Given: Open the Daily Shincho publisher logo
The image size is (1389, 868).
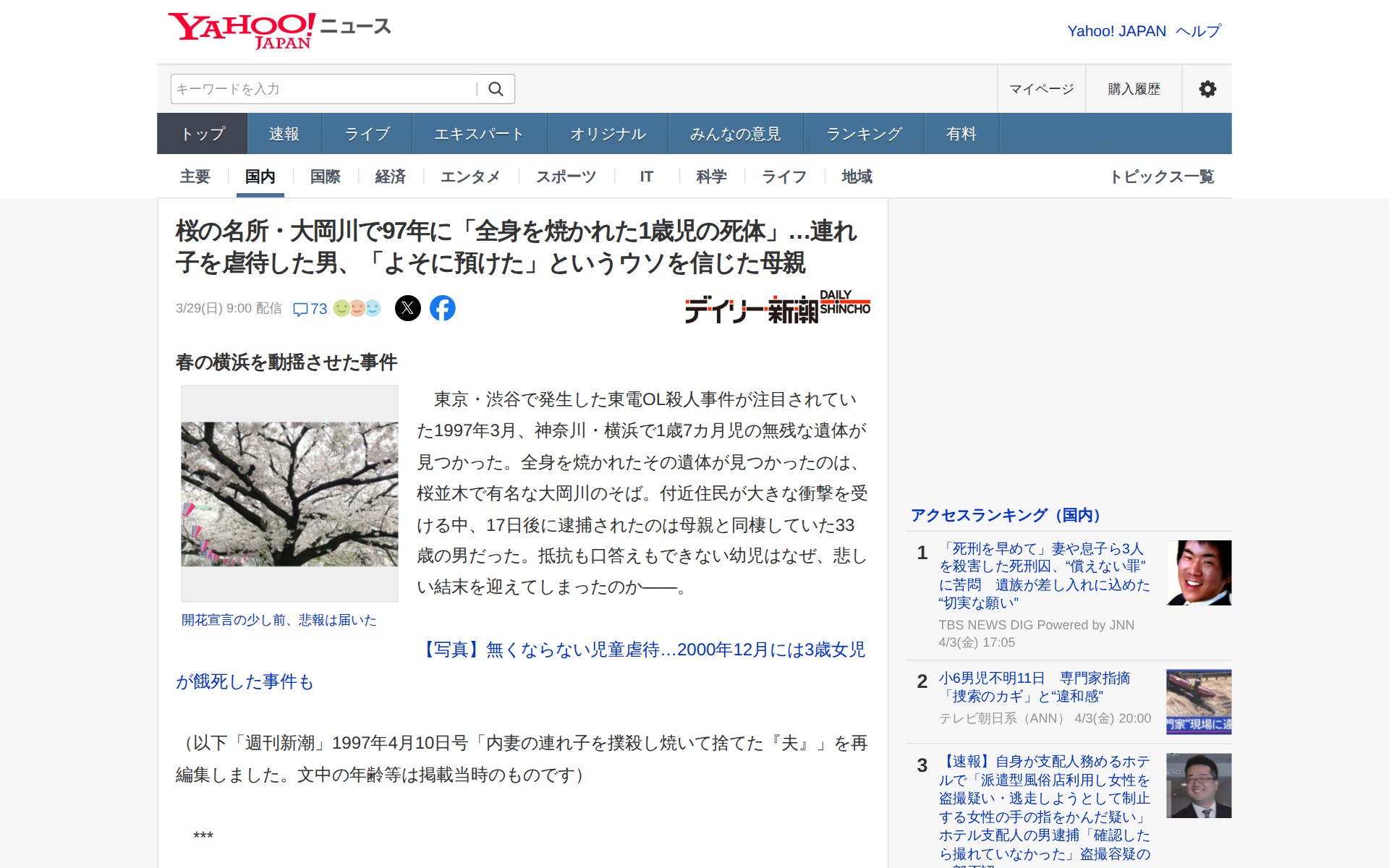Looking at the screenshot, I should point(777,307).
